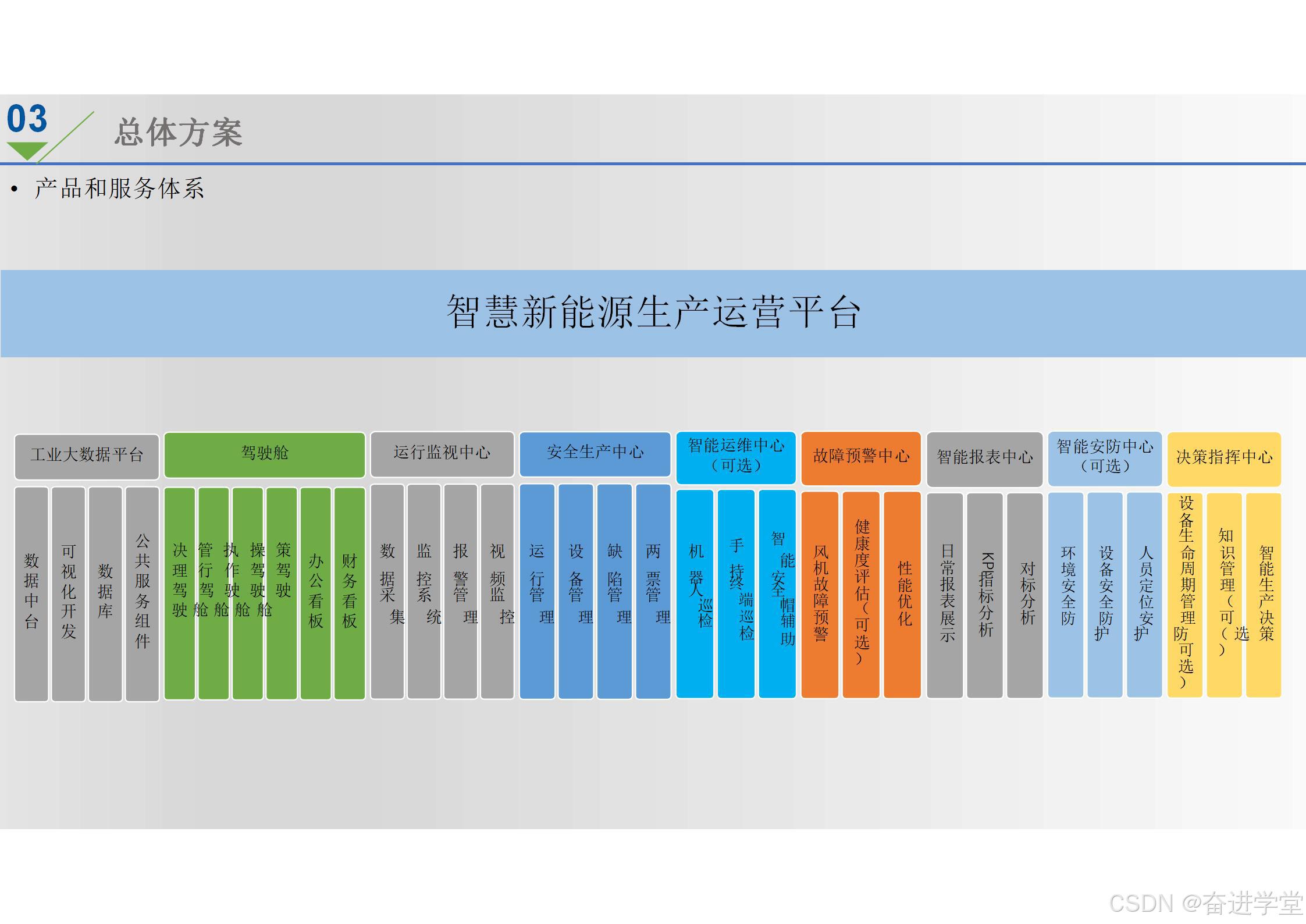
Task: Select the 财务看板 green box
Action: point(350,592)
